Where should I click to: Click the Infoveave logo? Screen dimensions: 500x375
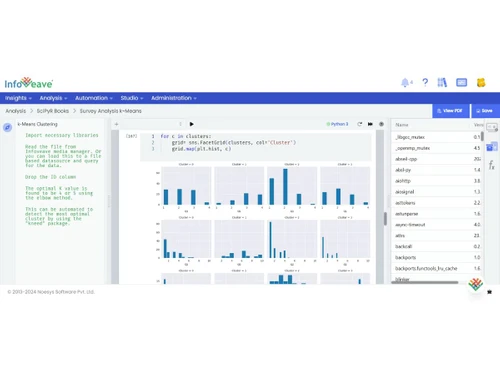pos(29,83)
